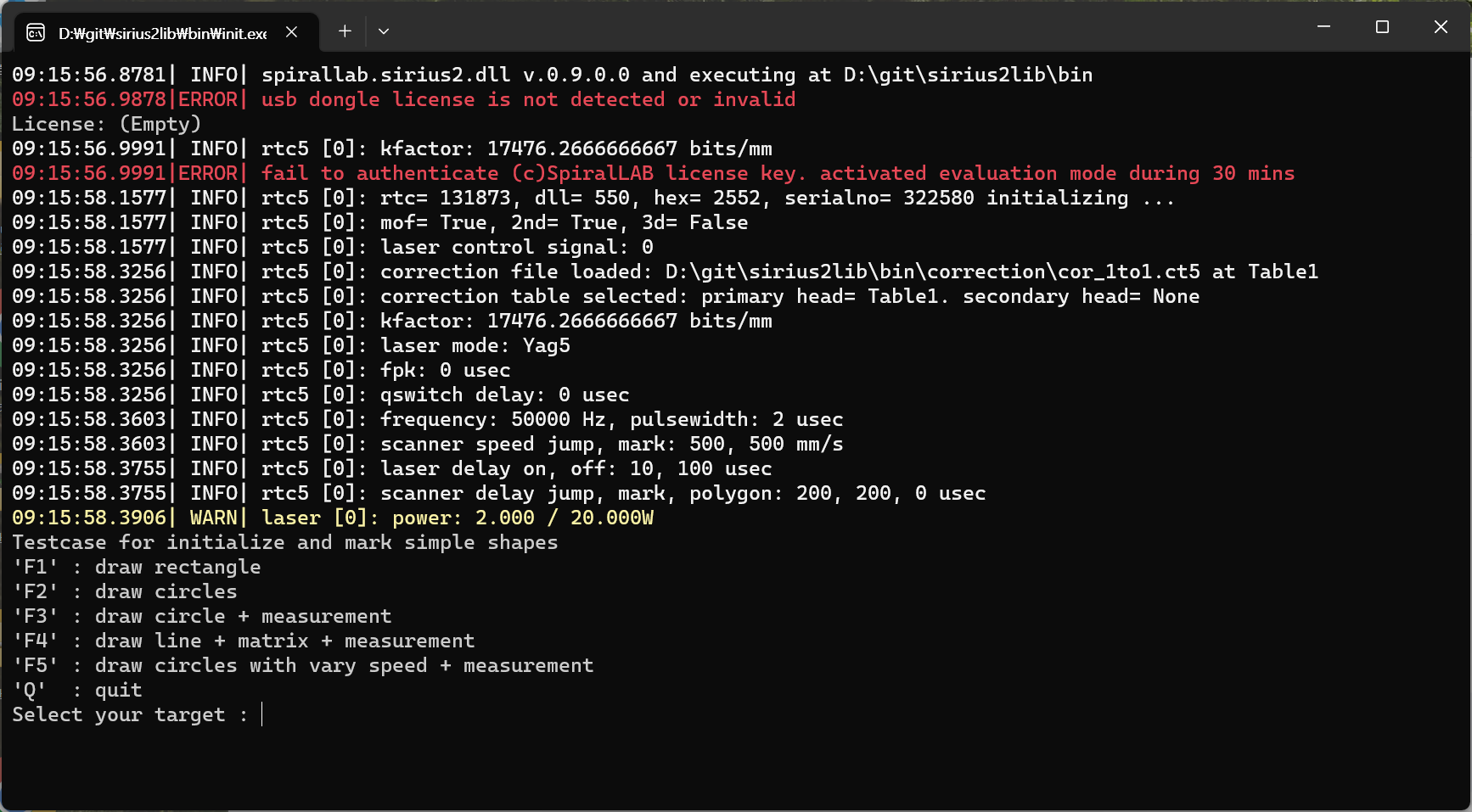The width and height of the screenshot is (1472, 812).
Task: Close the init.exe terminal tab
Action: (291, 32)
